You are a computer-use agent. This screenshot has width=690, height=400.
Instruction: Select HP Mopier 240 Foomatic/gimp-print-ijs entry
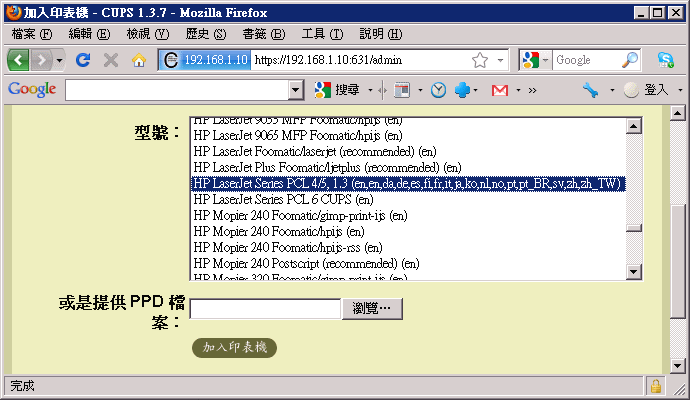(408, 216)
